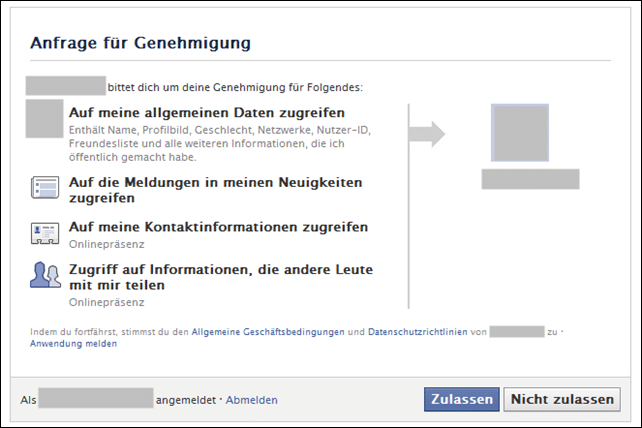Click the large application thumbnail placeholder
Viewport: 642px width, 428px height.
(x=520, y=133)
